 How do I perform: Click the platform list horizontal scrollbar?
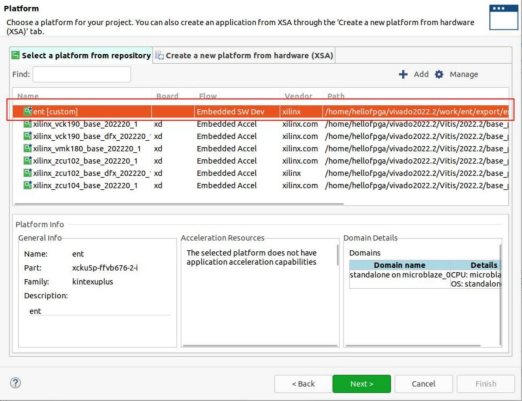pos(179,203)
